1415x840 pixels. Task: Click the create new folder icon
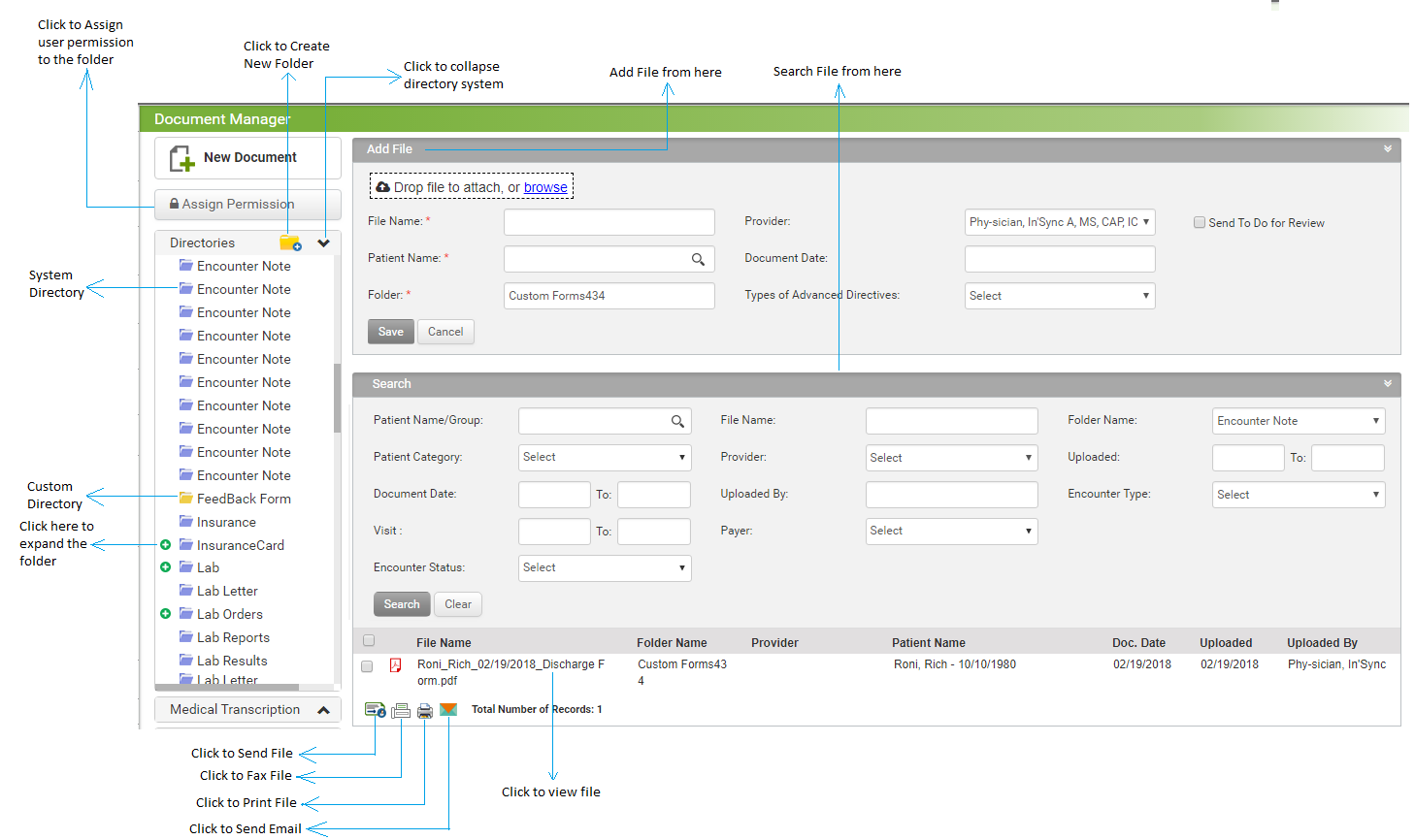(x=290, y=242)
